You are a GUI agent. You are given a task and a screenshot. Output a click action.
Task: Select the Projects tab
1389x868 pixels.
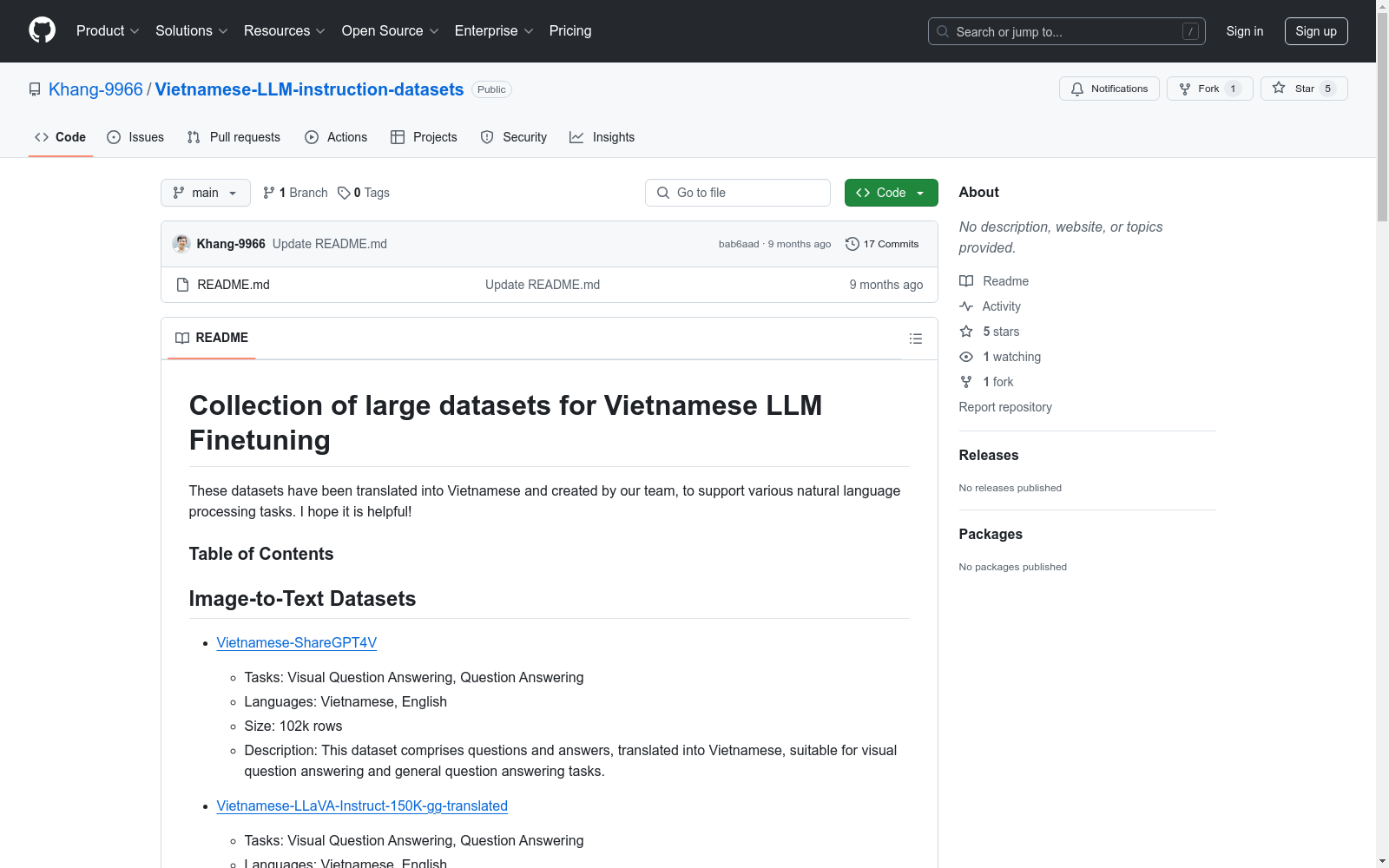click(x=424, y=137)
